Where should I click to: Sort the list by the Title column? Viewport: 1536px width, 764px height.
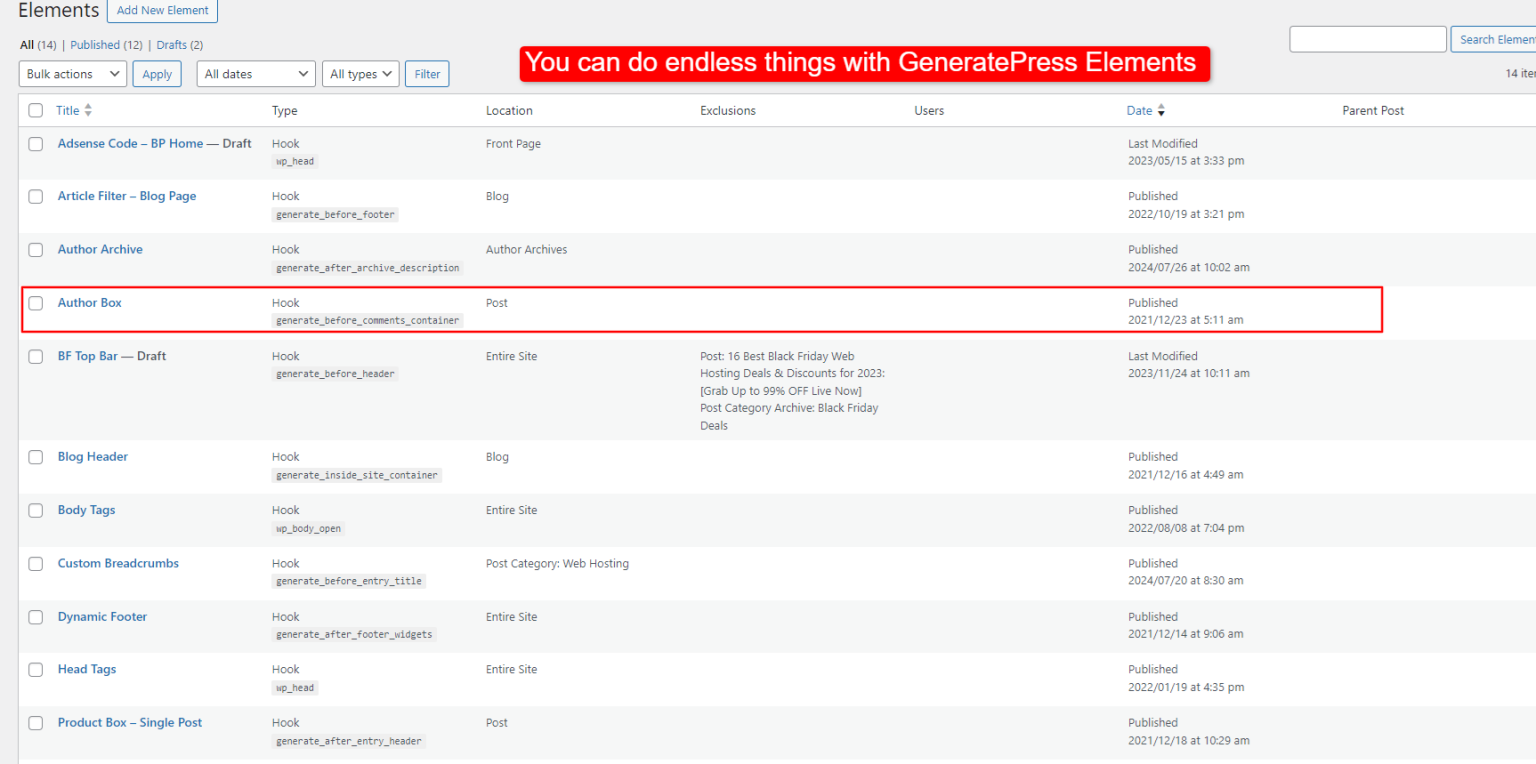(67, 110)
